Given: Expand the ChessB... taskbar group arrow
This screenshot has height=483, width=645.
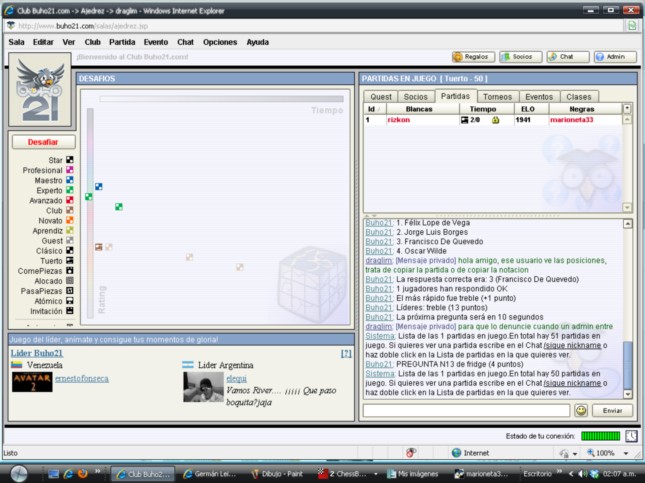Looking at the screenshot, I should (376, 474).
